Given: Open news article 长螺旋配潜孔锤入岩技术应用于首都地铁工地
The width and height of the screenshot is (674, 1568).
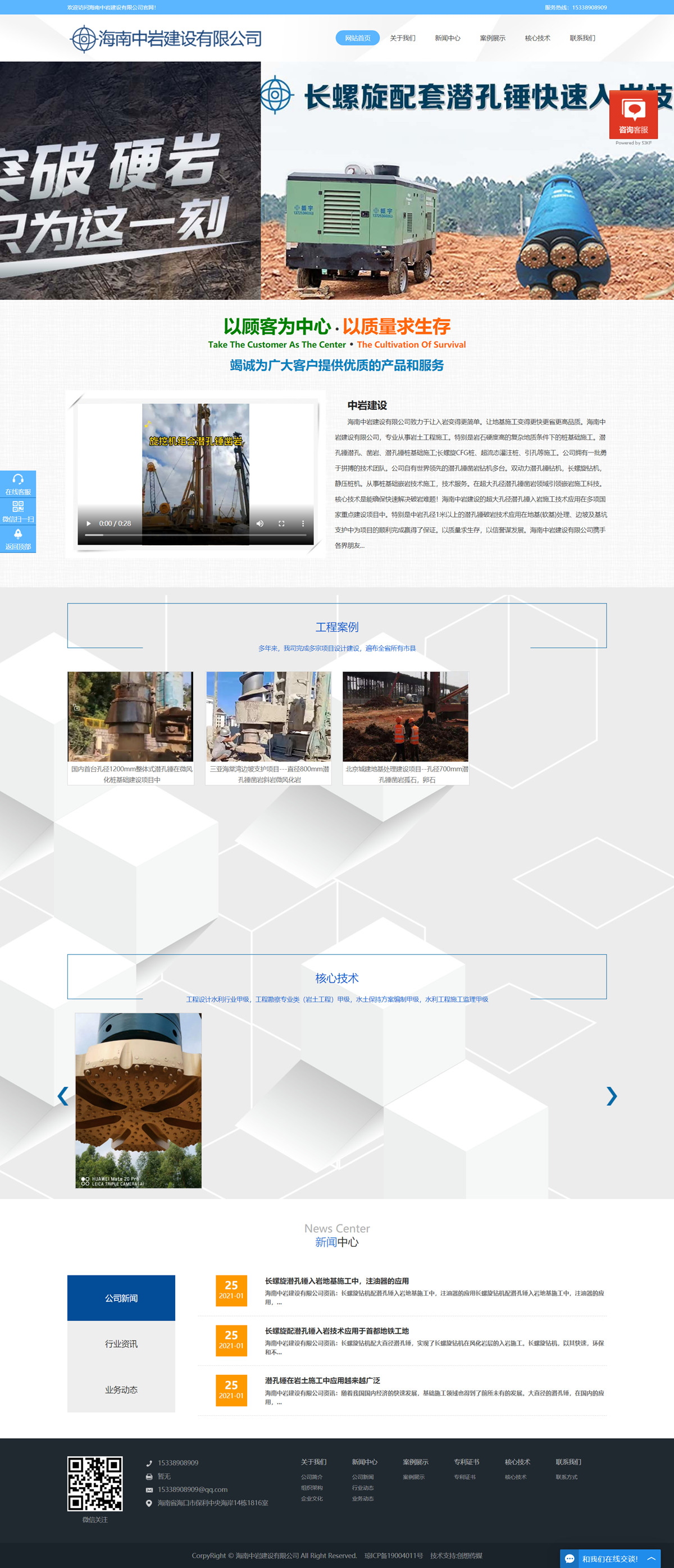Looking at the screenshot, I should [x=336, y=1331].
